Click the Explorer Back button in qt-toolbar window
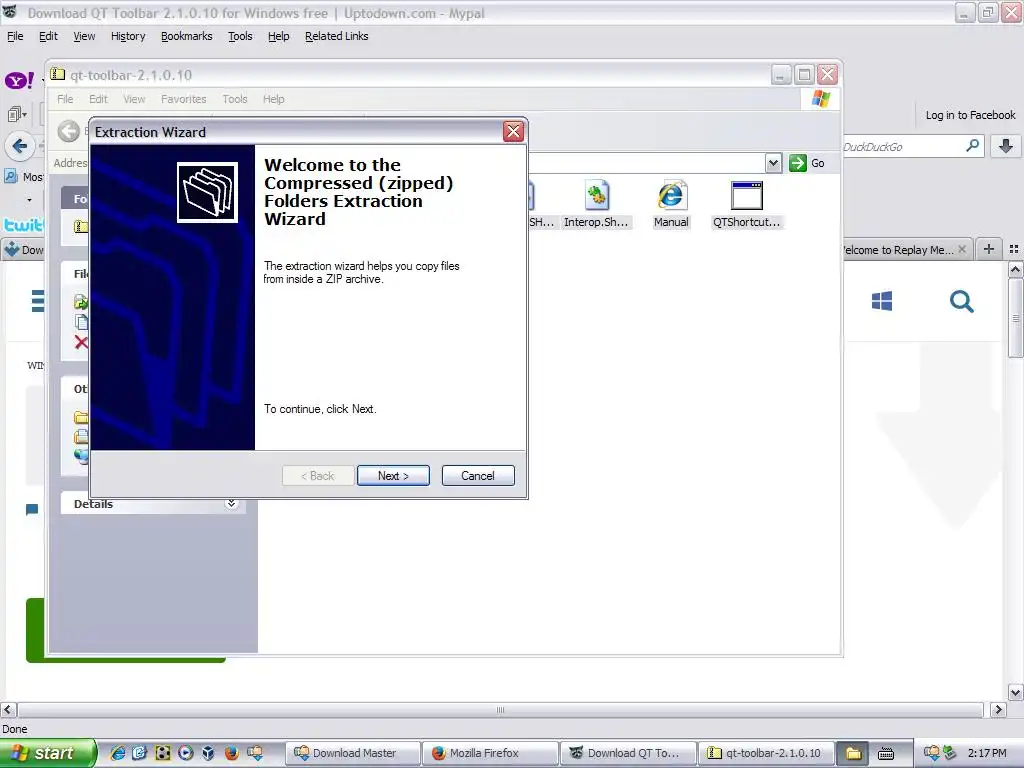Viewport: 1024px width, 768px height. tap(69, 131)
